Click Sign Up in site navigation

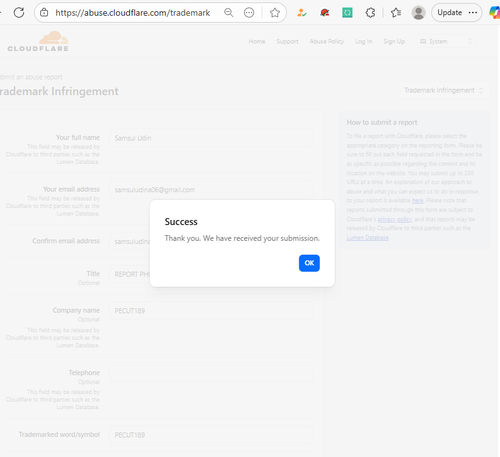coord(394,41)
